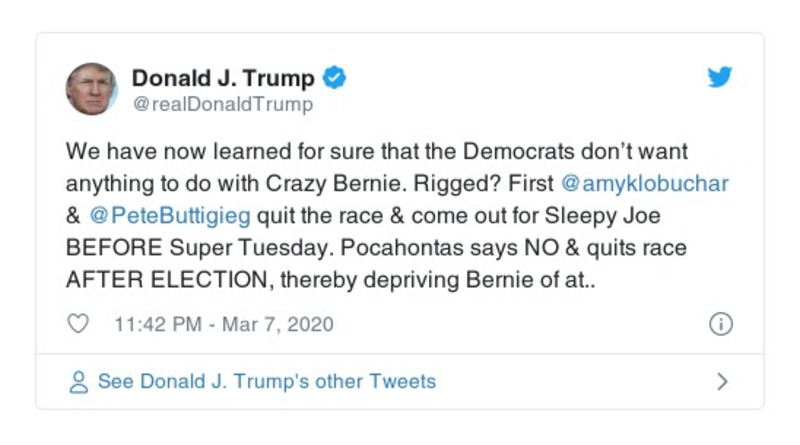Expand other Tweets with the right chevron
Screen dimensions: 800x445
722,382
